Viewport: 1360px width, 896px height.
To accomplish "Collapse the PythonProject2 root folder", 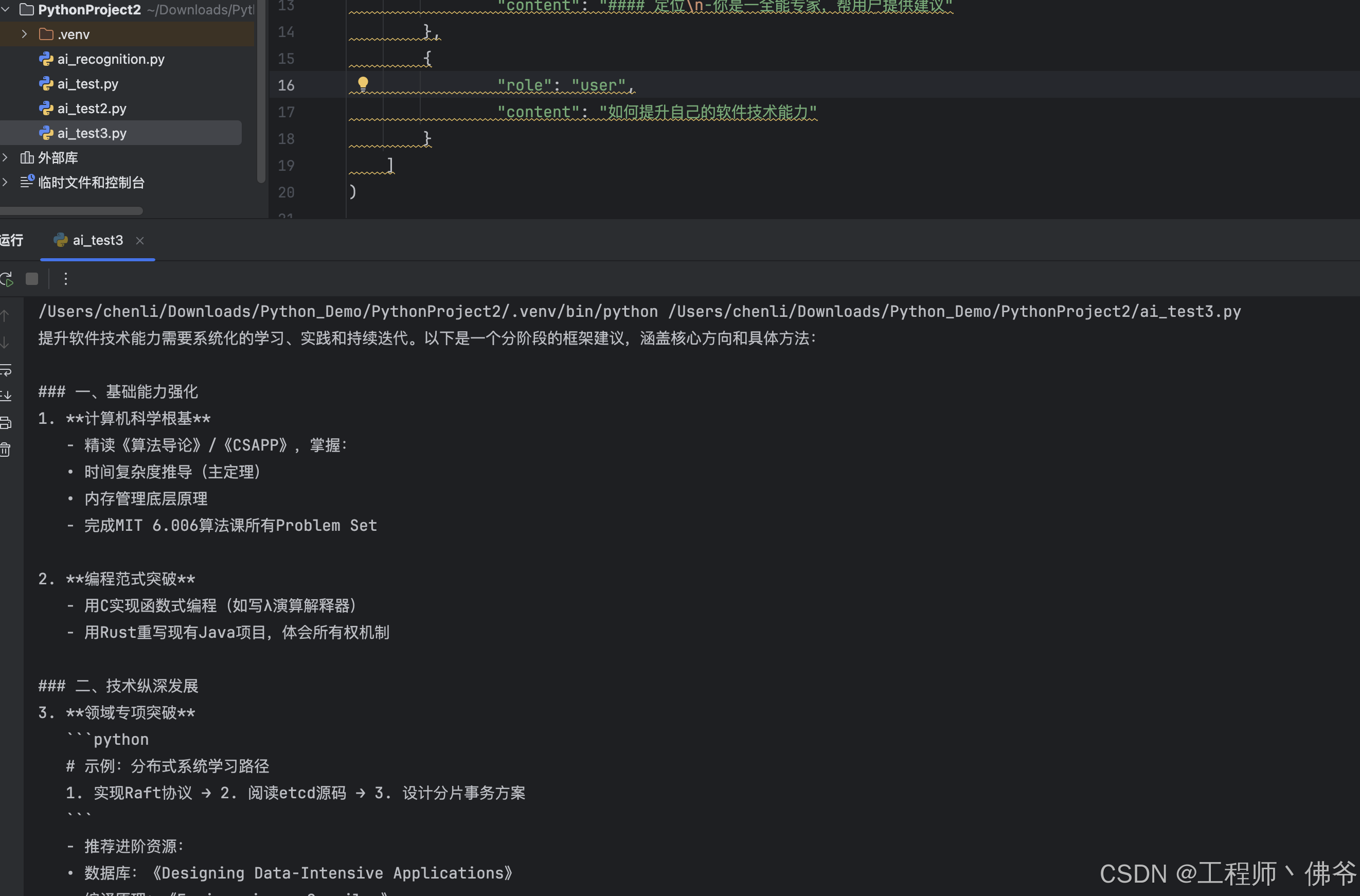I will 5,9.
